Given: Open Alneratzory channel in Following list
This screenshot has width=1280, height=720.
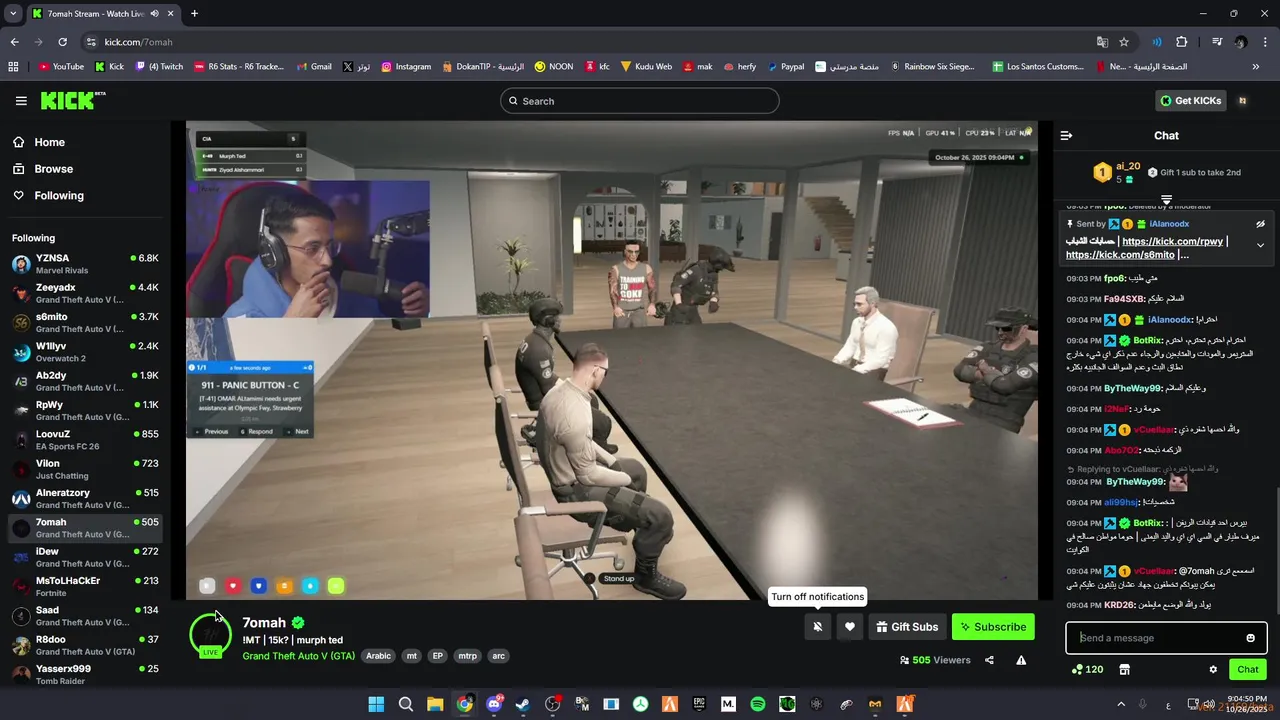Looking at the screenshot, I should [85, 498].
